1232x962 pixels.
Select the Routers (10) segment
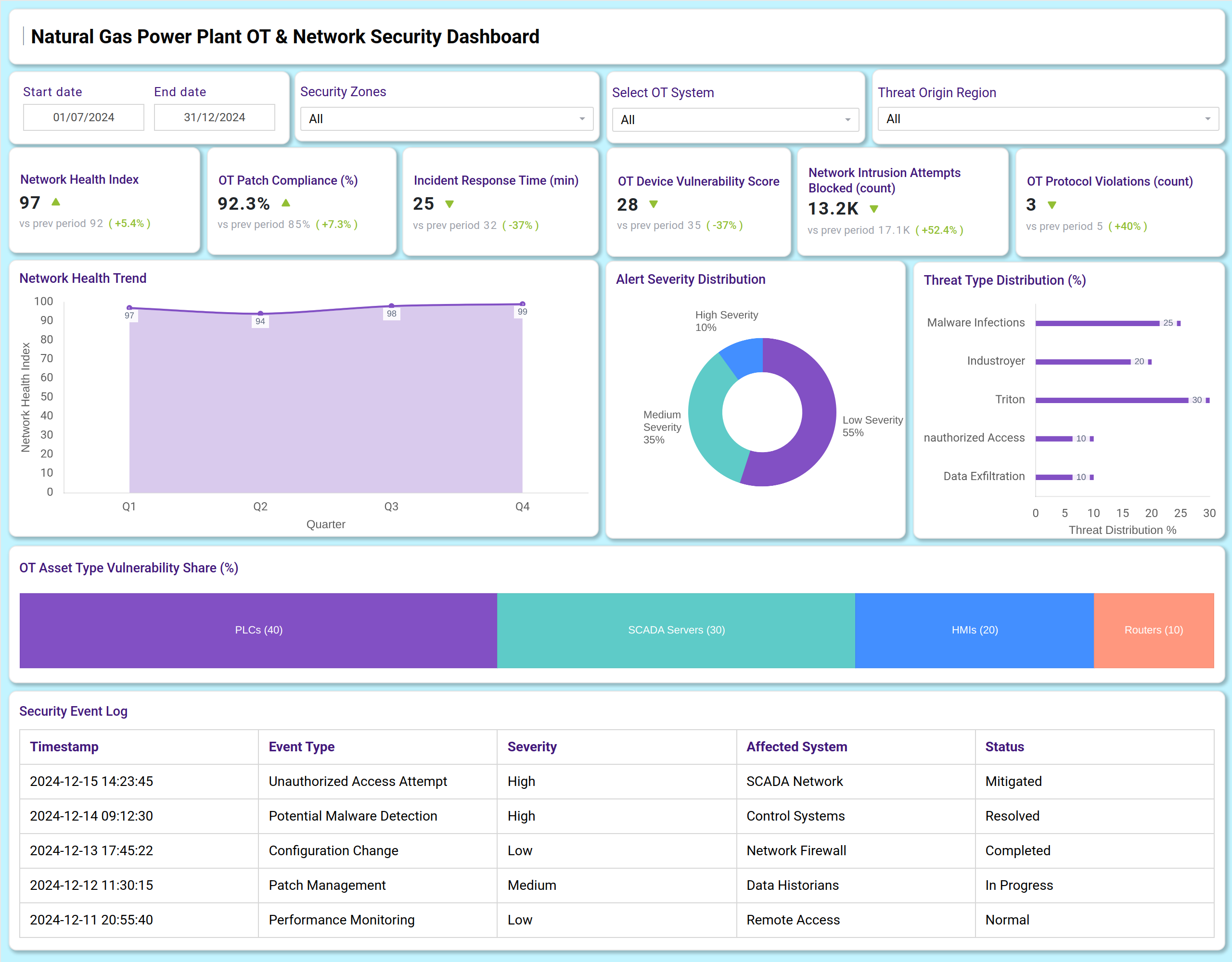coord(1154,631)
